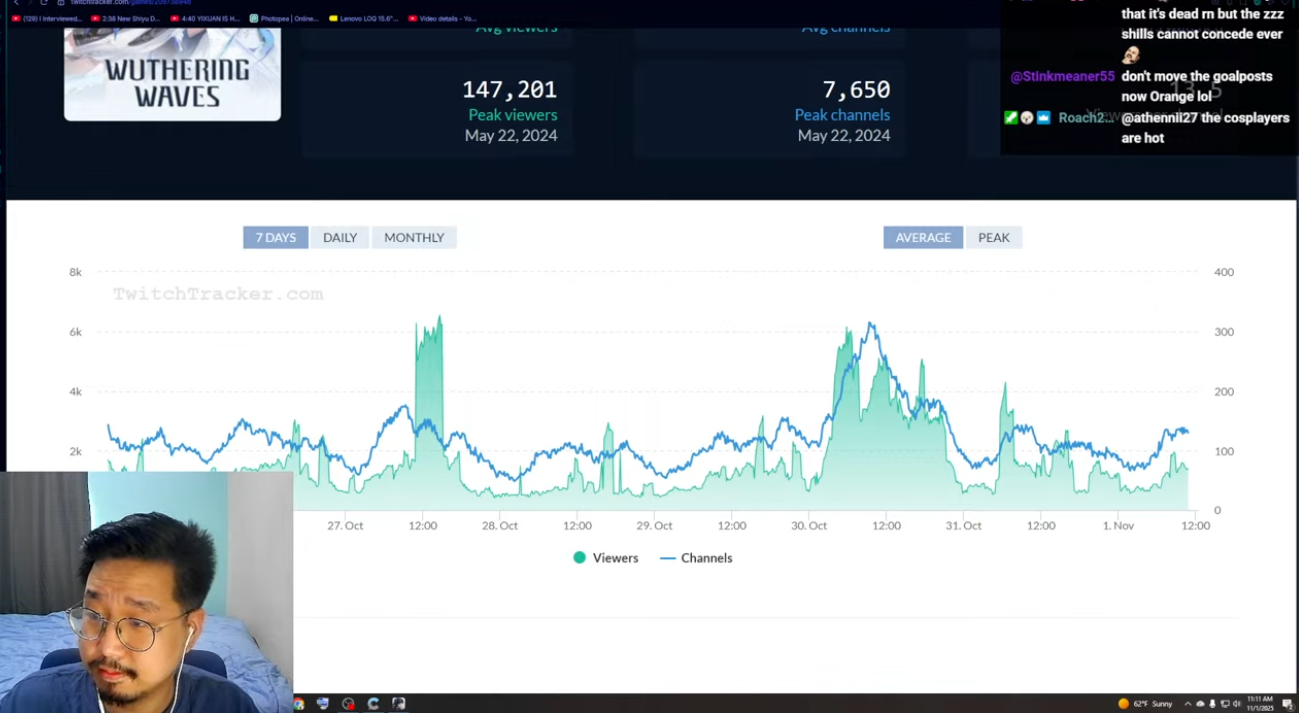Open the volume speaker tray icon
Viewport: 1299px width, 713px height.
pyautogui.click(x=1237, y=704)
